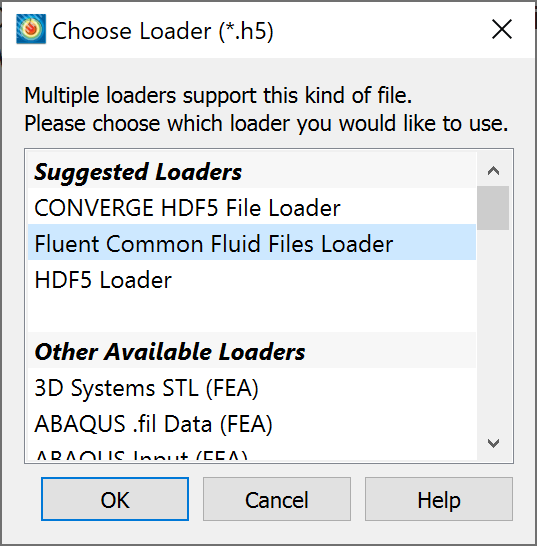537x546 pixels.
Task: Click the empty scrollbar track below the thumb
Action: tap(493, 328)
